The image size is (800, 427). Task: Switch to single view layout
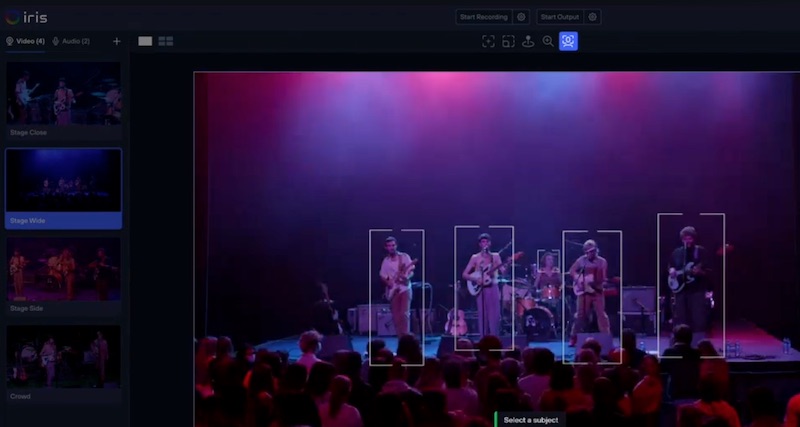coord(145,41)
